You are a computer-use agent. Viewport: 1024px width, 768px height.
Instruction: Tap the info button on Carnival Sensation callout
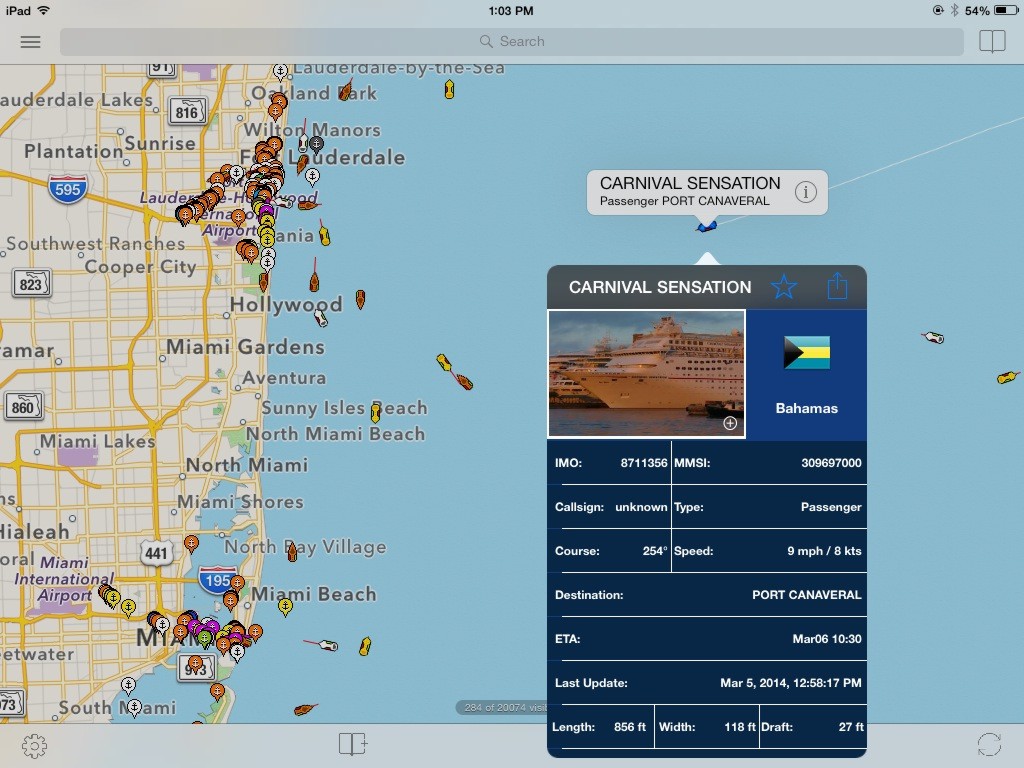point(806,192)
